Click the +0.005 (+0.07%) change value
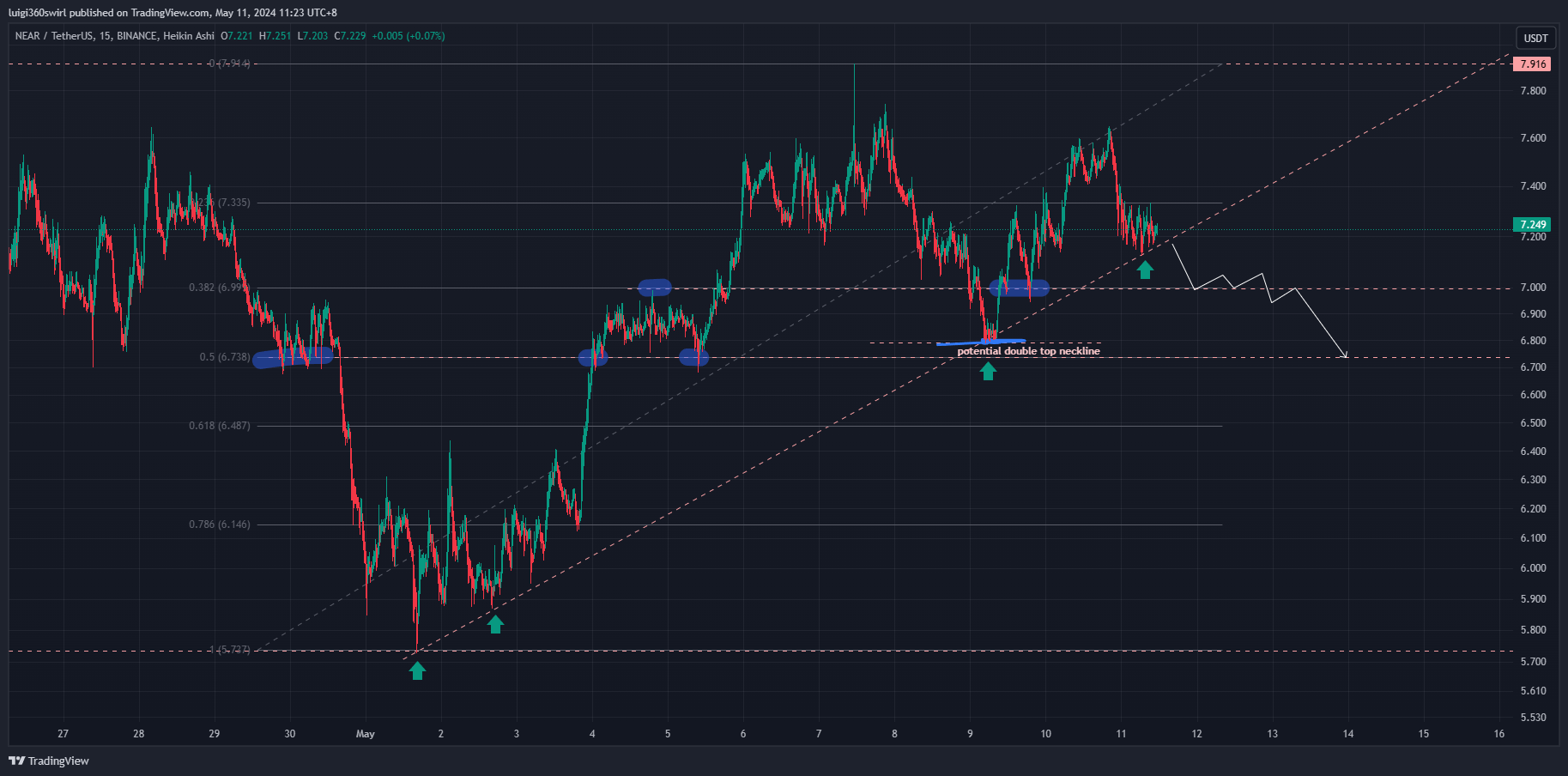 (x=409, y=36)
